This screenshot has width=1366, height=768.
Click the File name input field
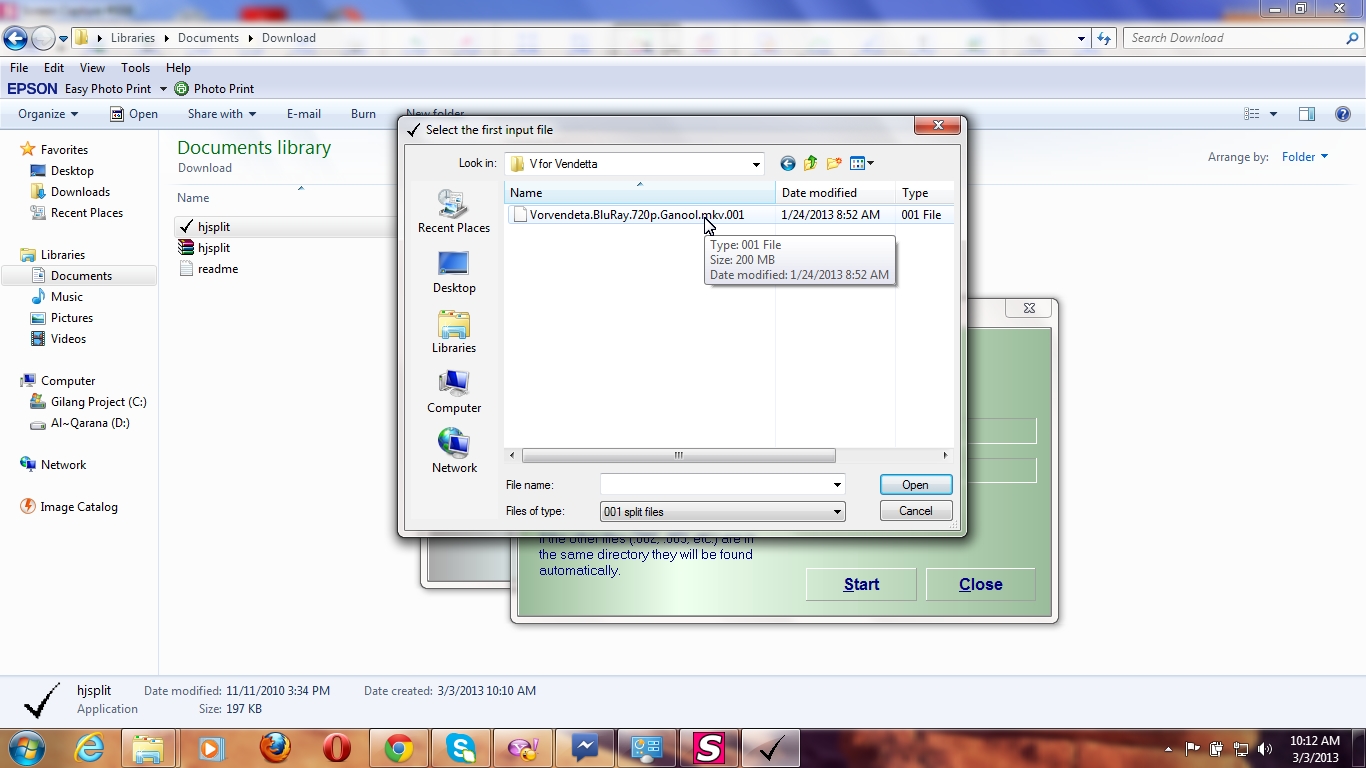tap(715, 485)
